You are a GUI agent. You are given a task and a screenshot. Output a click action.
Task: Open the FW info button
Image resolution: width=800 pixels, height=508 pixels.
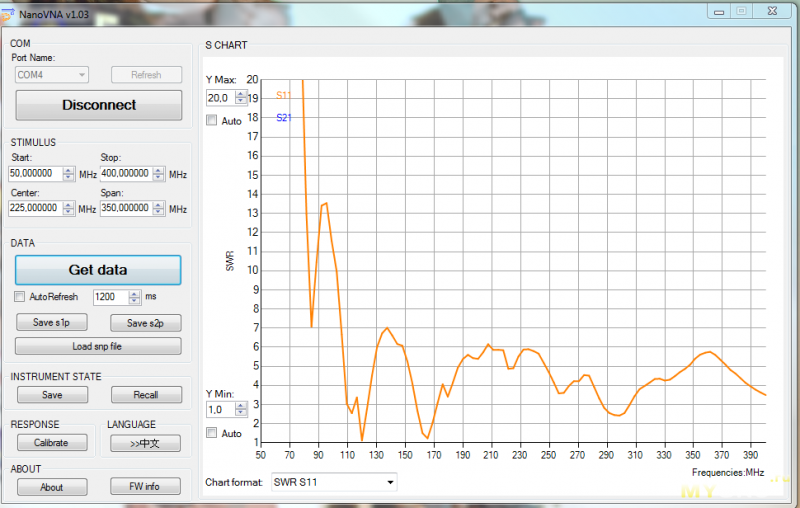[145, 487]
